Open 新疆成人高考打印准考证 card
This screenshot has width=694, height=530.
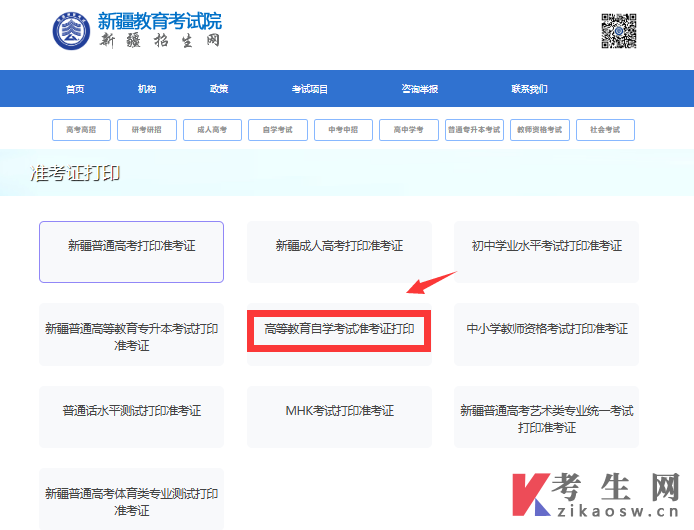point(339,252)
